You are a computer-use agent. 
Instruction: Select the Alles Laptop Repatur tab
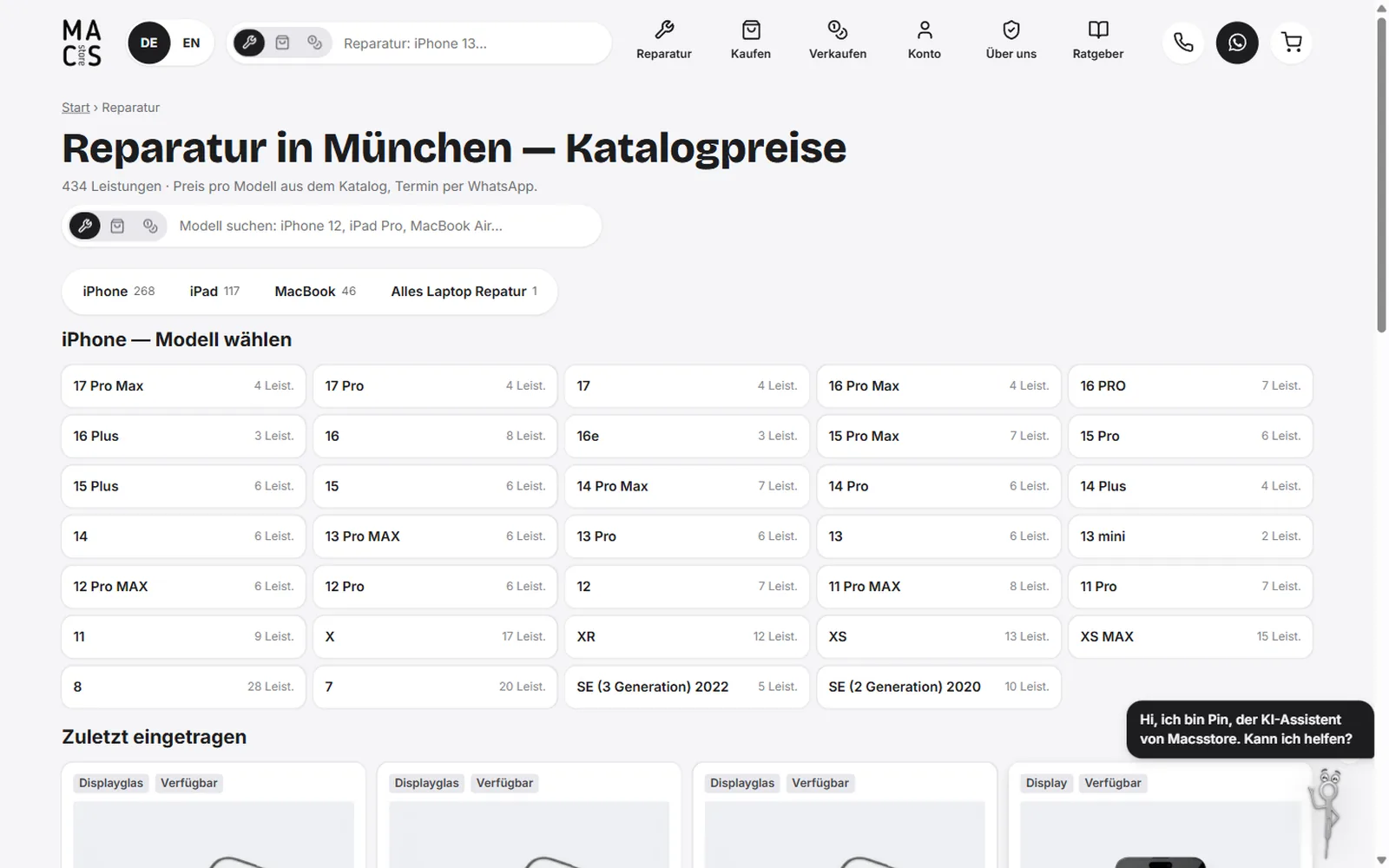(464, 292)
